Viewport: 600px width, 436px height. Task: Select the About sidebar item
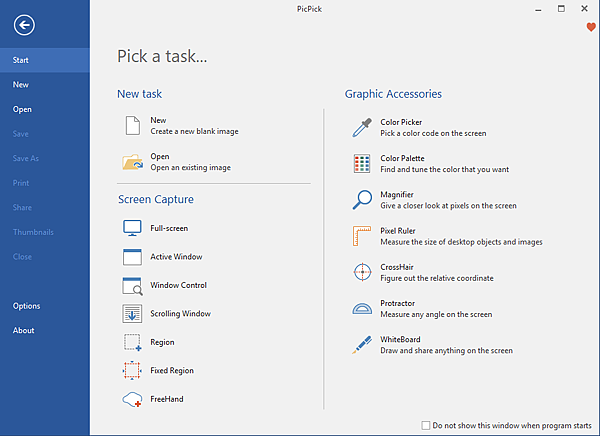[x=24, y=330]
